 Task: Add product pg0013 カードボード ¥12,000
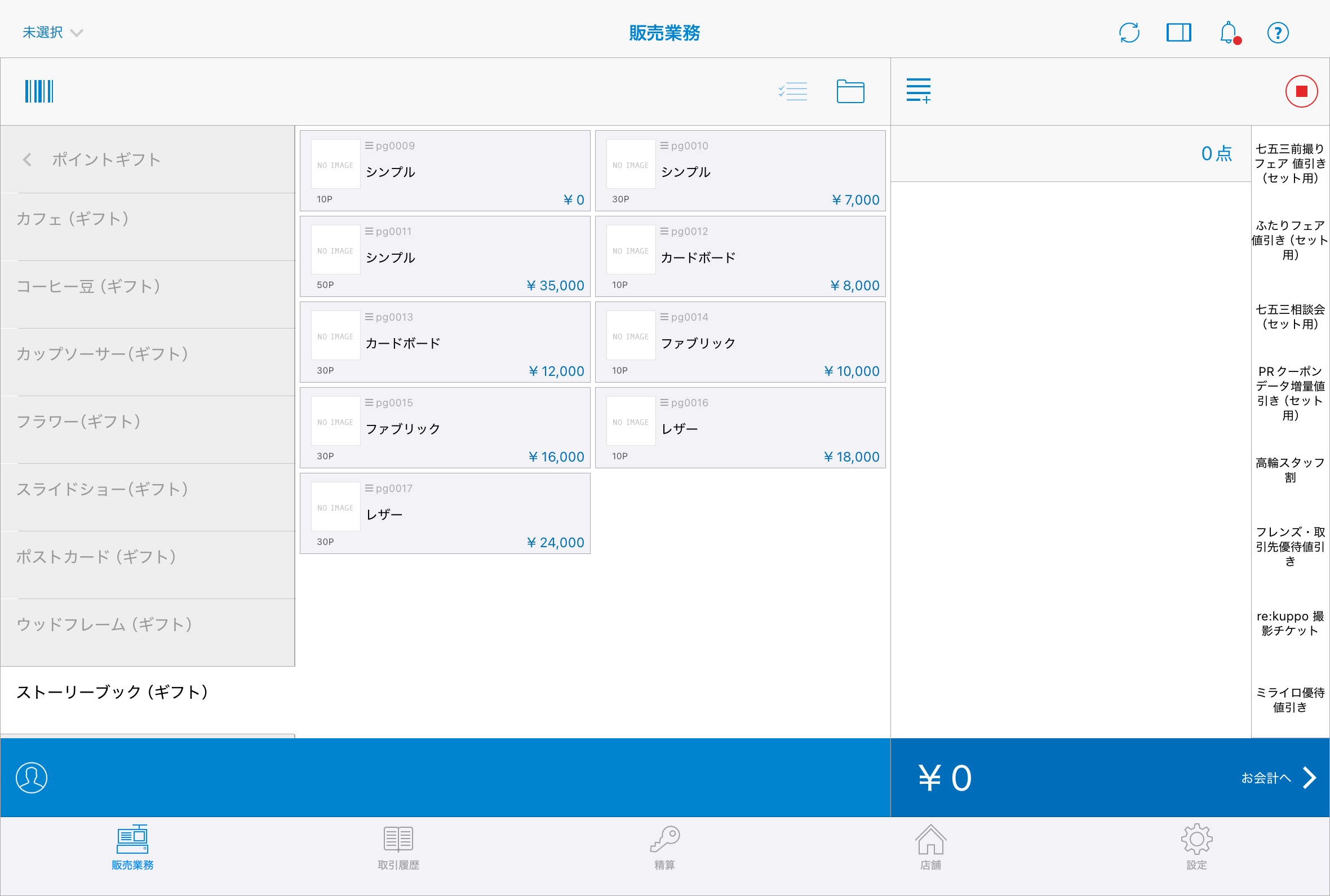click(445, 342)
